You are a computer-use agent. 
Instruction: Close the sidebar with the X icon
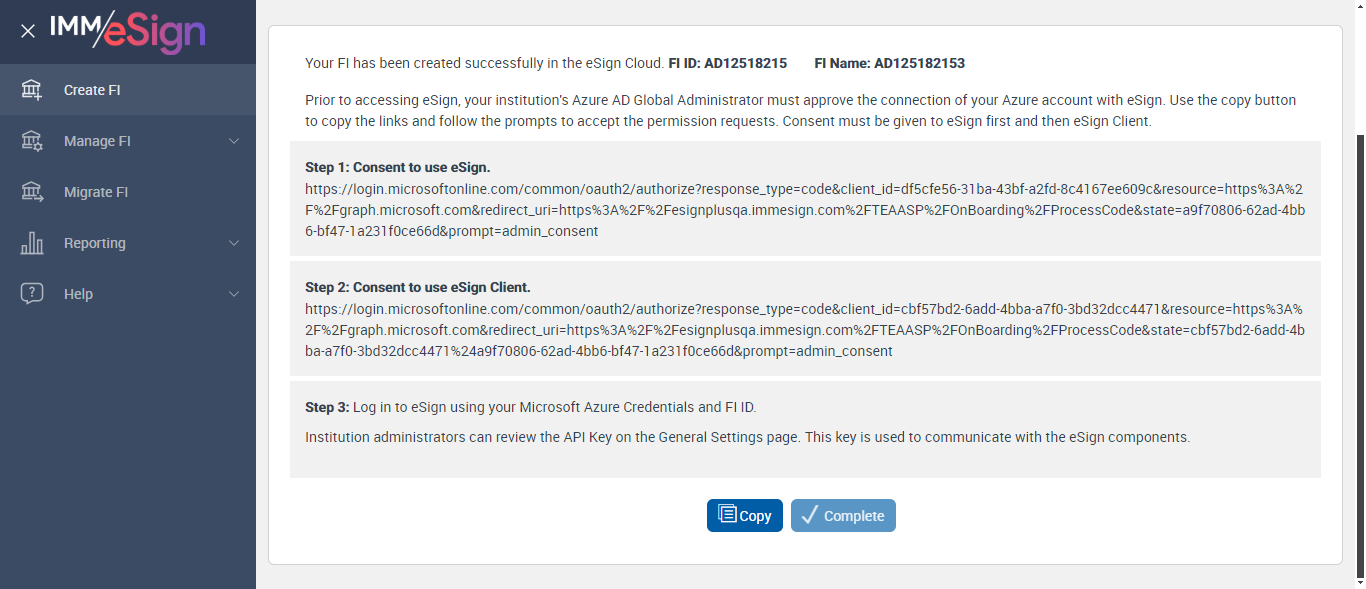click(28, 31)
